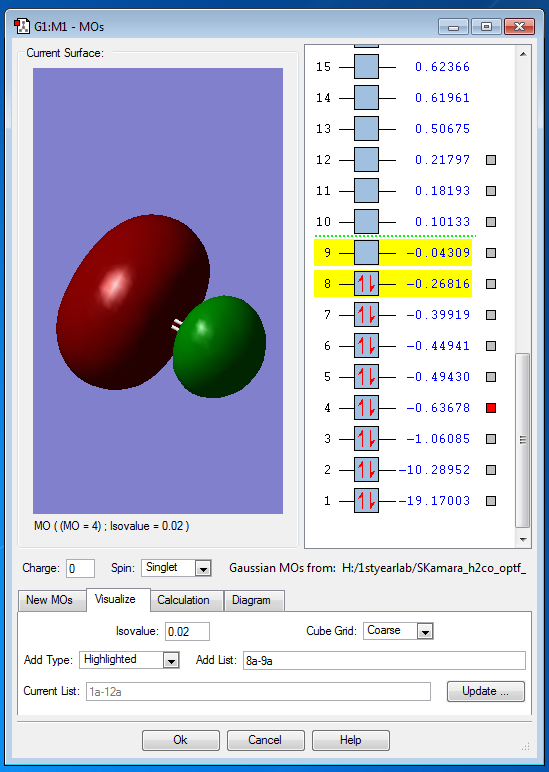Select the occupied orbital box for MO 8
This screenshot has height=772, width=549.
pyautogui.click(x=366, y=284)
